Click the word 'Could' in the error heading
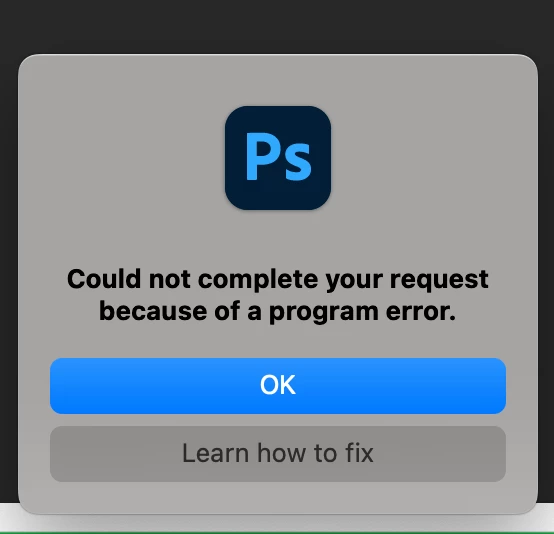The width and height of the screenshot is (554, 534). coord(104,278)
